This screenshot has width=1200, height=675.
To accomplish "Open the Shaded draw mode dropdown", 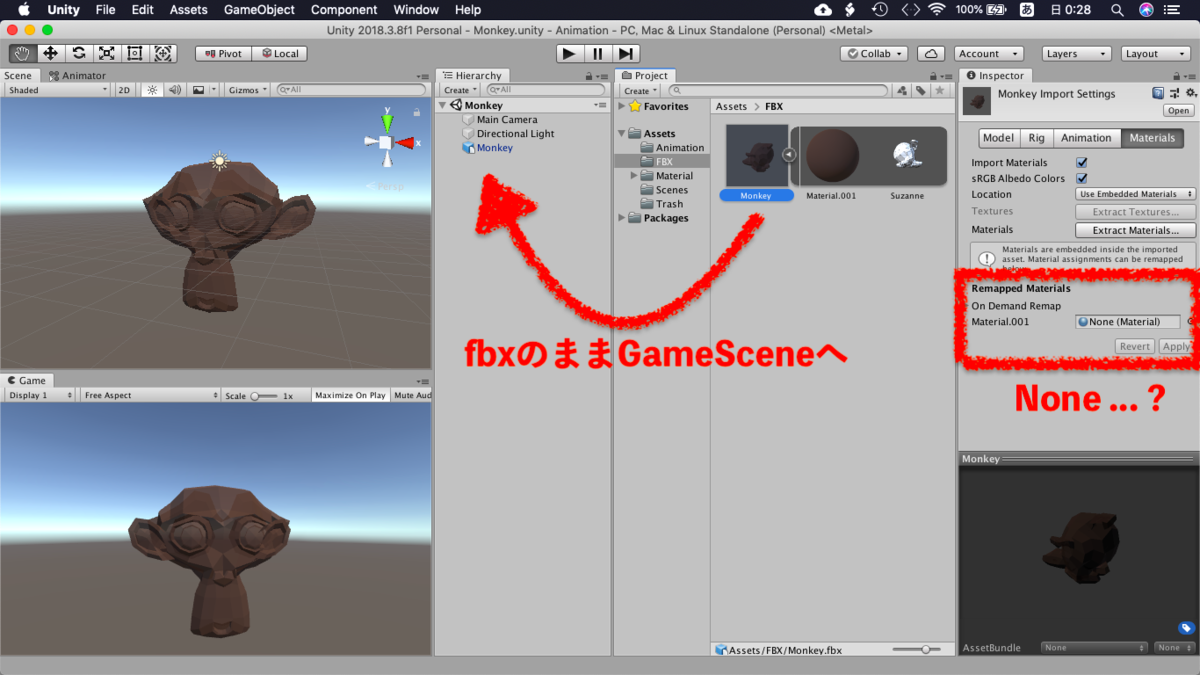I will pos(56,90).
